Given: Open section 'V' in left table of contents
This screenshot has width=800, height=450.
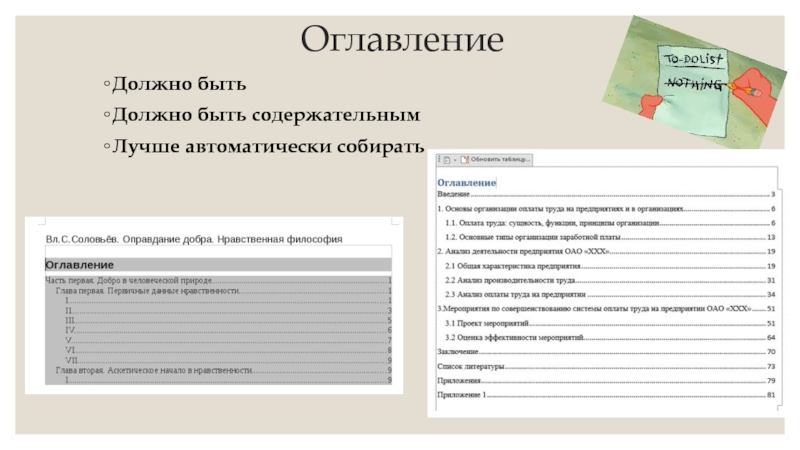Looking at the screenshot, I should click(x=228, y=340).
